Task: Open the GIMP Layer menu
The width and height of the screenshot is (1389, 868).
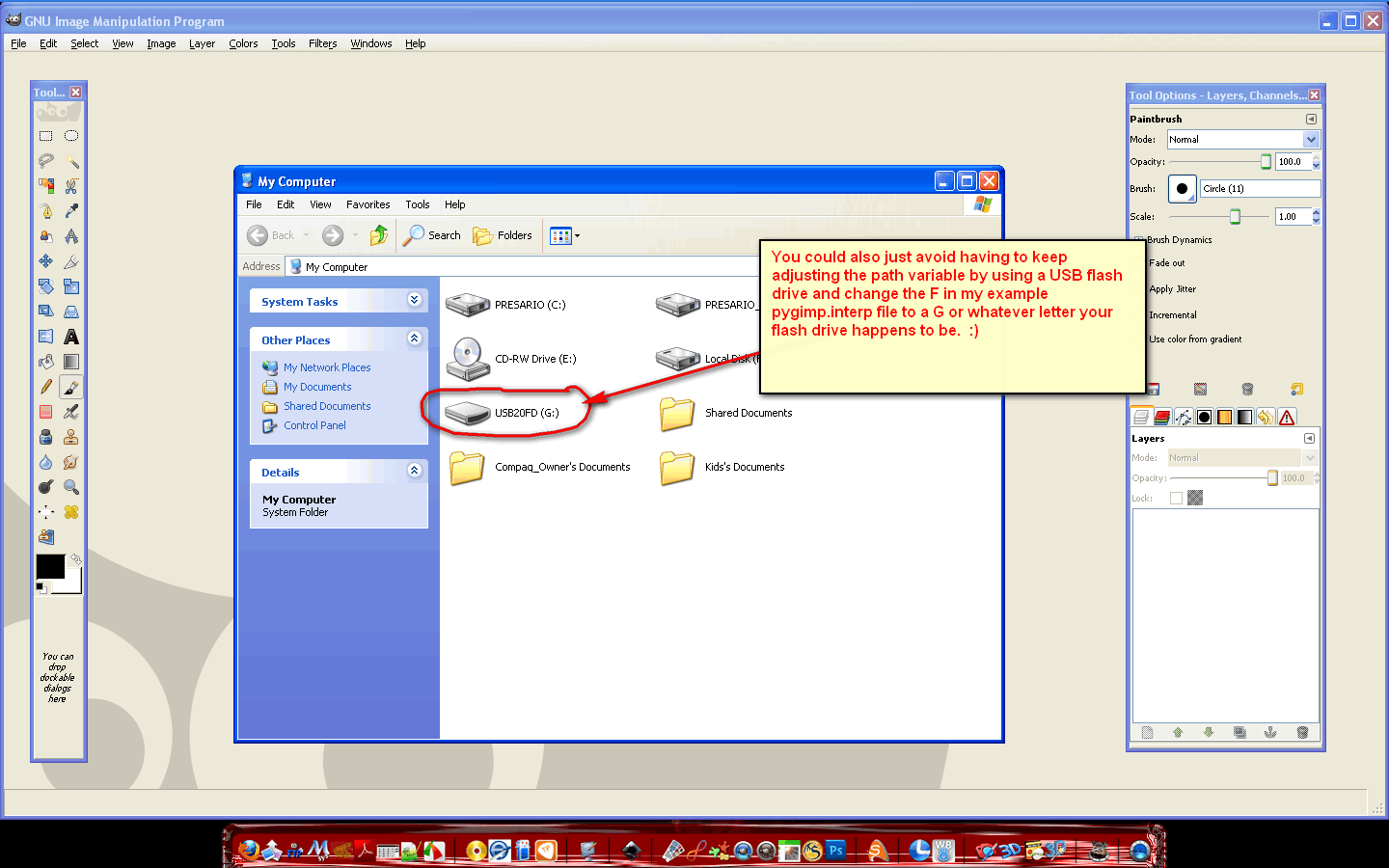Action: (x=202, y=43)
